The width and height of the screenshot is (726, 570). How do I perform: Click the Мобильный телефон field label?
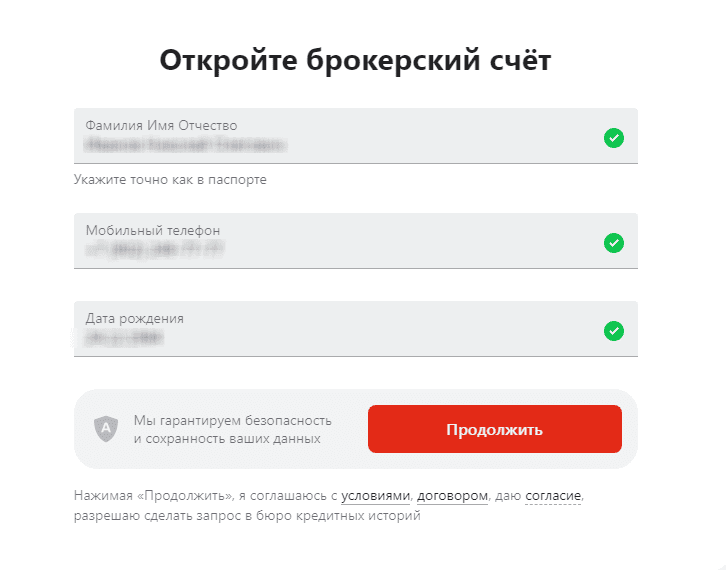click(152, 230)
